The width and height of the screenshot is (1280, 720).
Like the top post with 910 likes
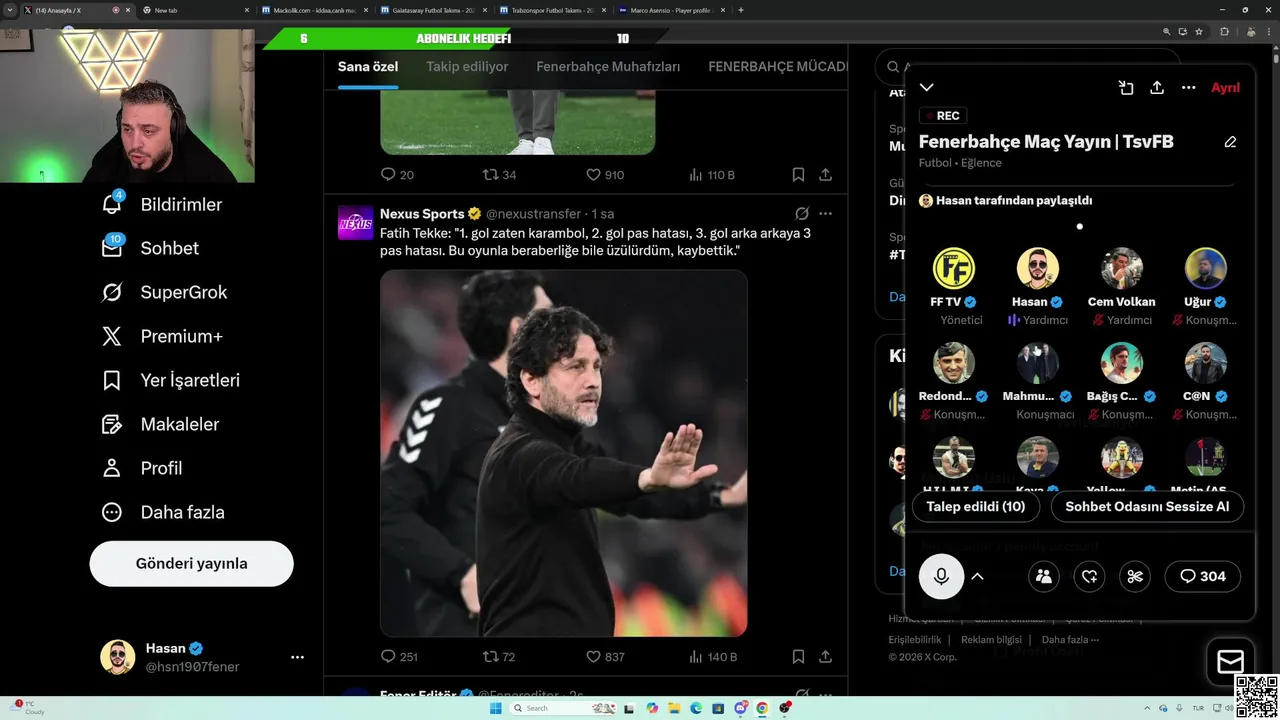605,175
